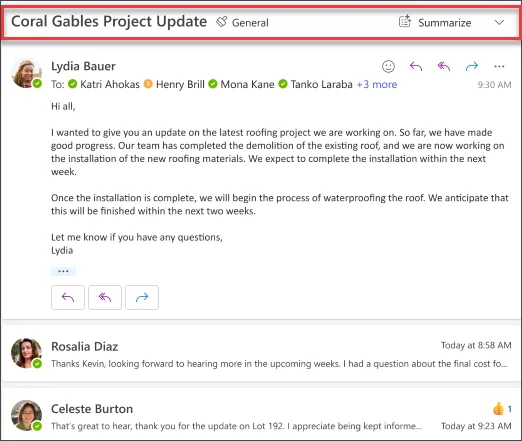Click Tanko Laraba's green presence icon

(283, 84)
